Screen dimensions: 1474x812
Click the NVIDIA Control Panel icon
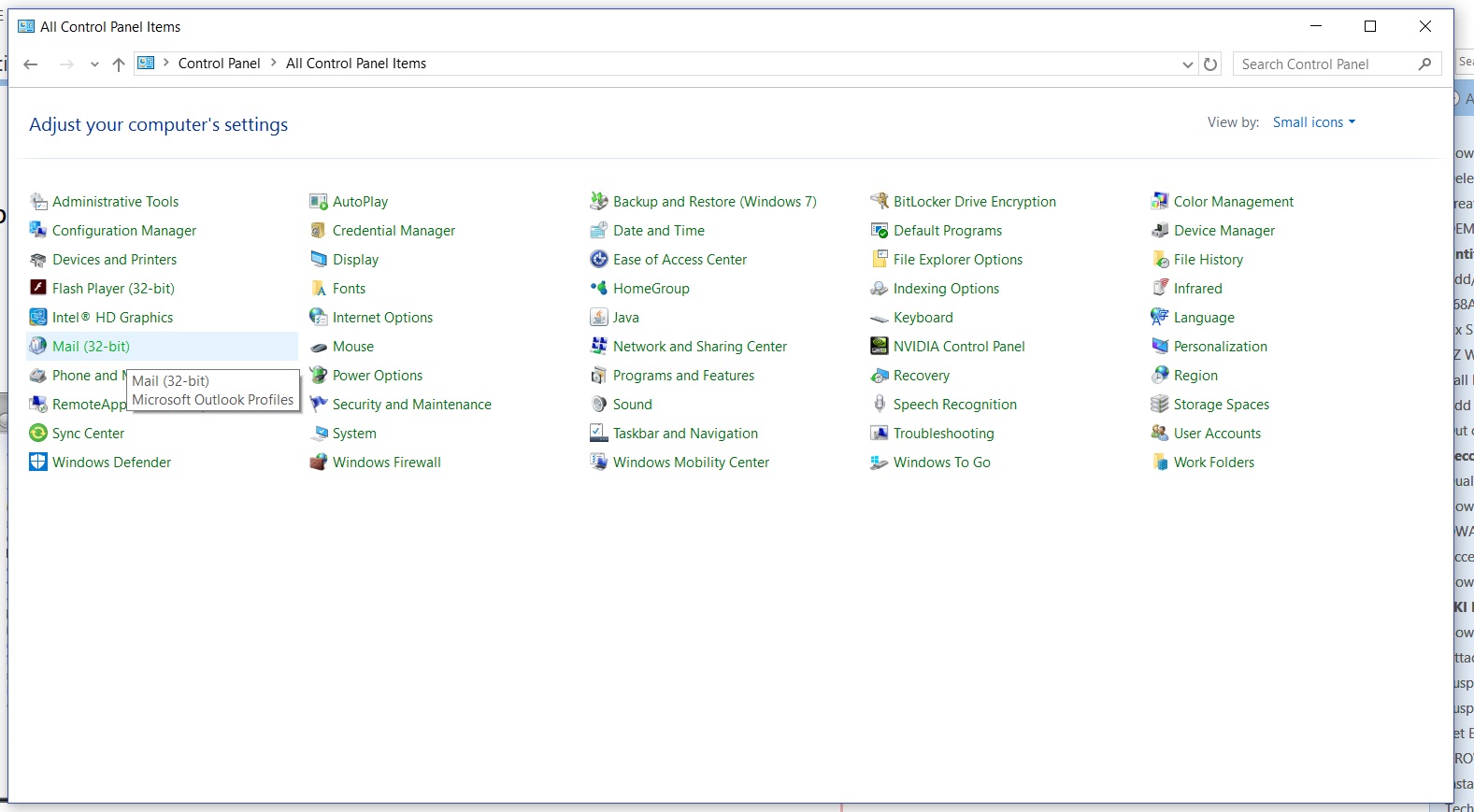point(880,347)
